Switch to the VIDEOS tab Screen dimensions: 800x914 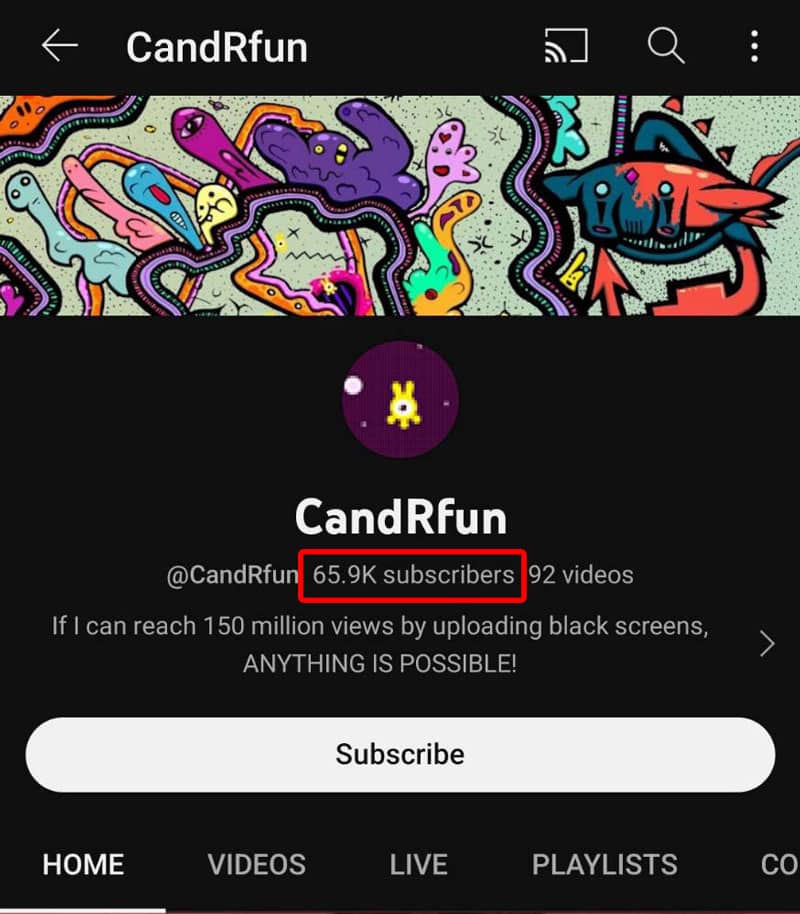coord(257,864)
